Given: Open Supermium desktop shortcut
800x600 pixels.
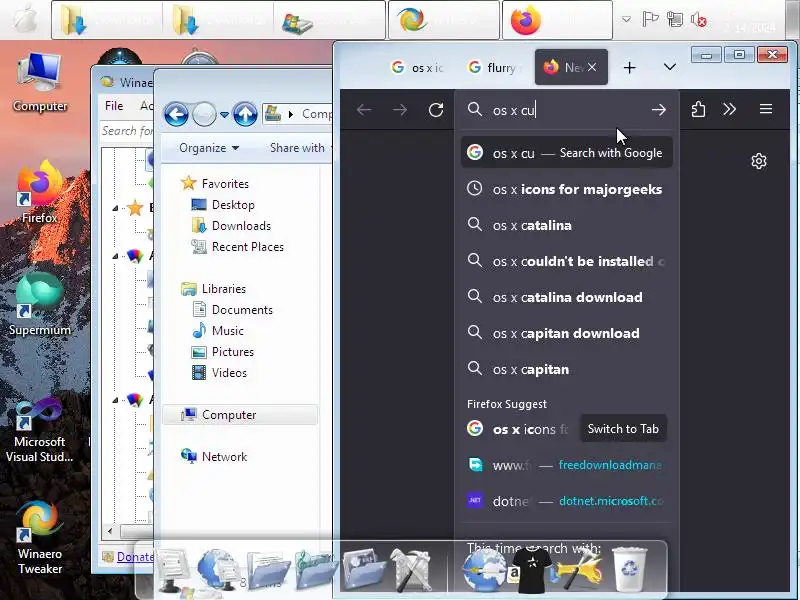Looking at the screenshot, I should (40, 305).
